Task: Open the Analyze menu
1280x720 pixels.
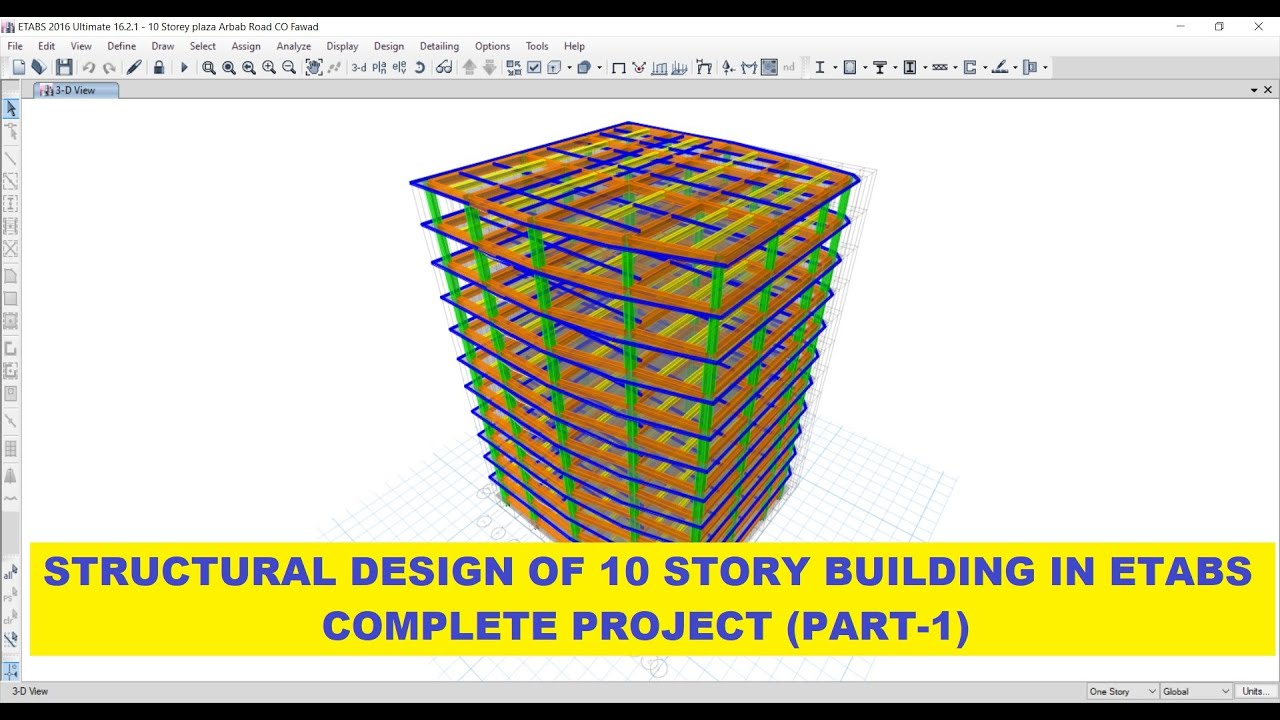Action: coord(294,46)
